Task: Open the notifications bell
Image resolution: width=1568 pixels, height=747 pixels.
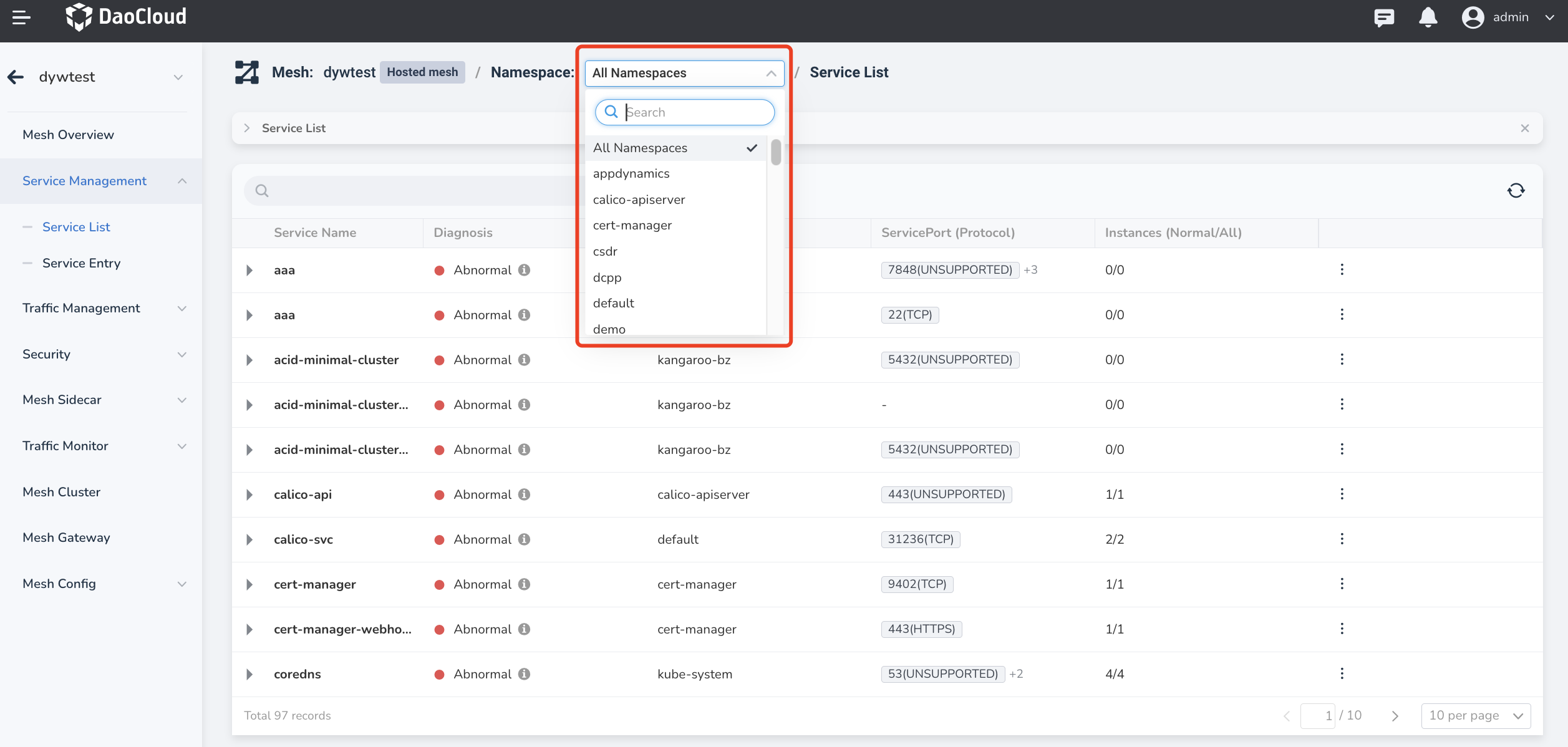Action: (1428, 17)
